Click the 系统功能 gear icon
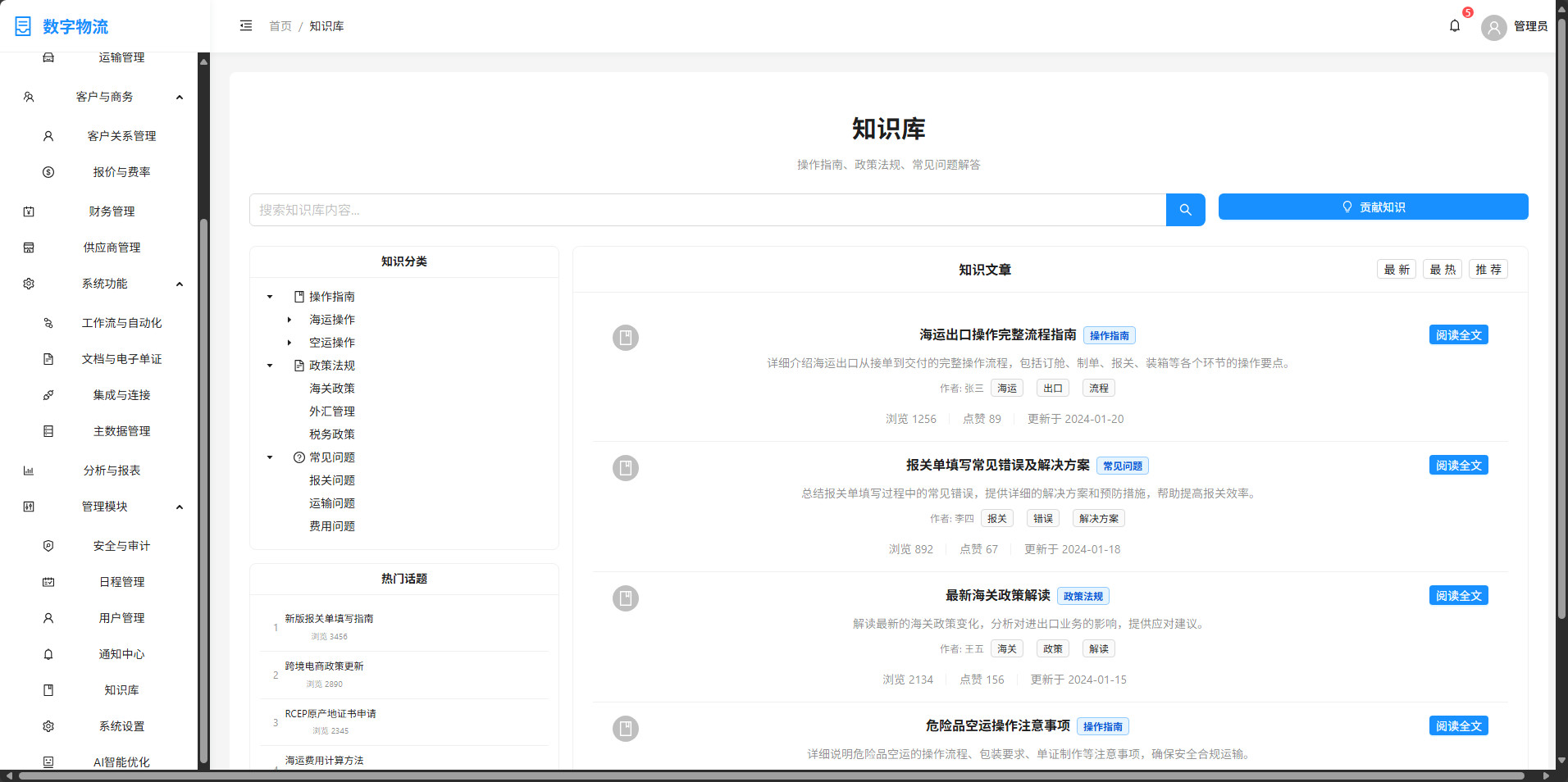The width and height of the screenshot is (1568, 782). tap(29, 284)
